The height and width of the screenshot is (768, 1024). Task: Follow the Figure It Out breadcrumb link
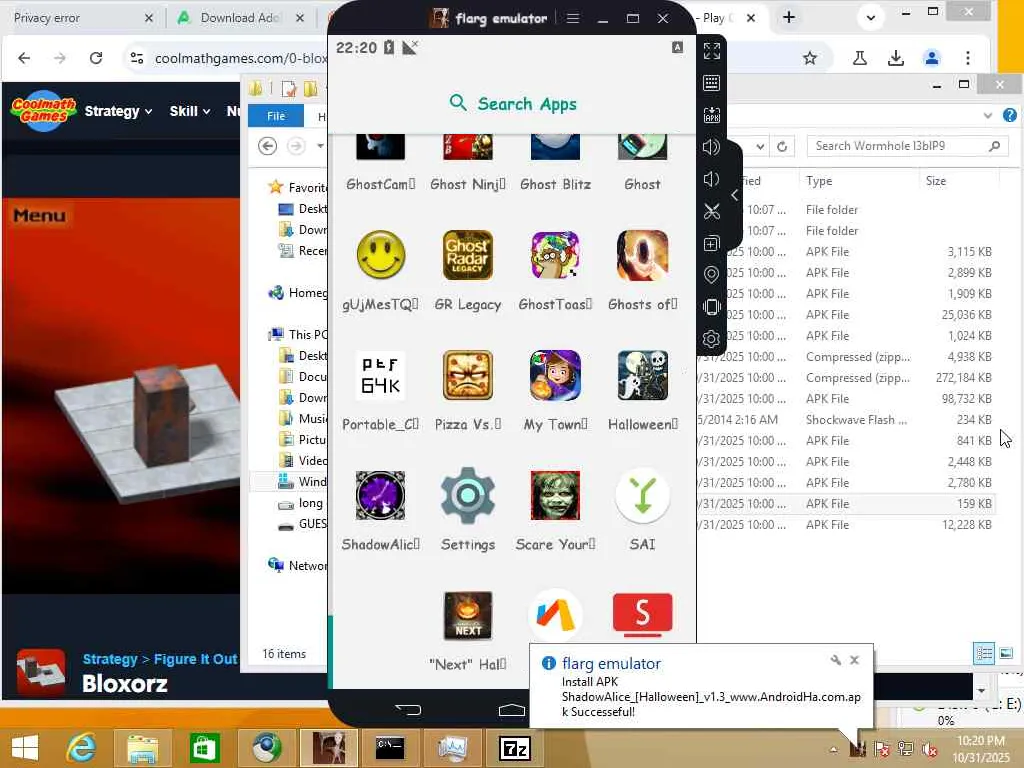click(195, 659)
